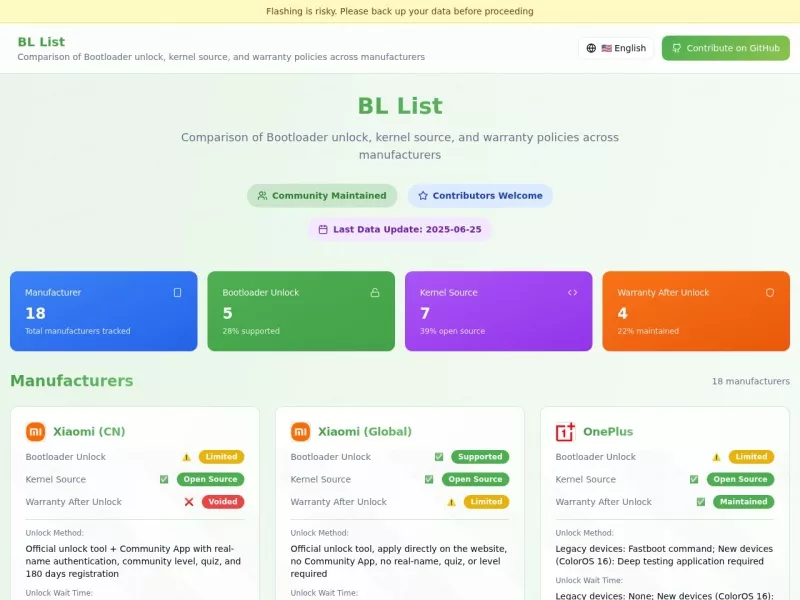Click '28% supported' text on green card
800x600 pixels.
click(251, 331)
